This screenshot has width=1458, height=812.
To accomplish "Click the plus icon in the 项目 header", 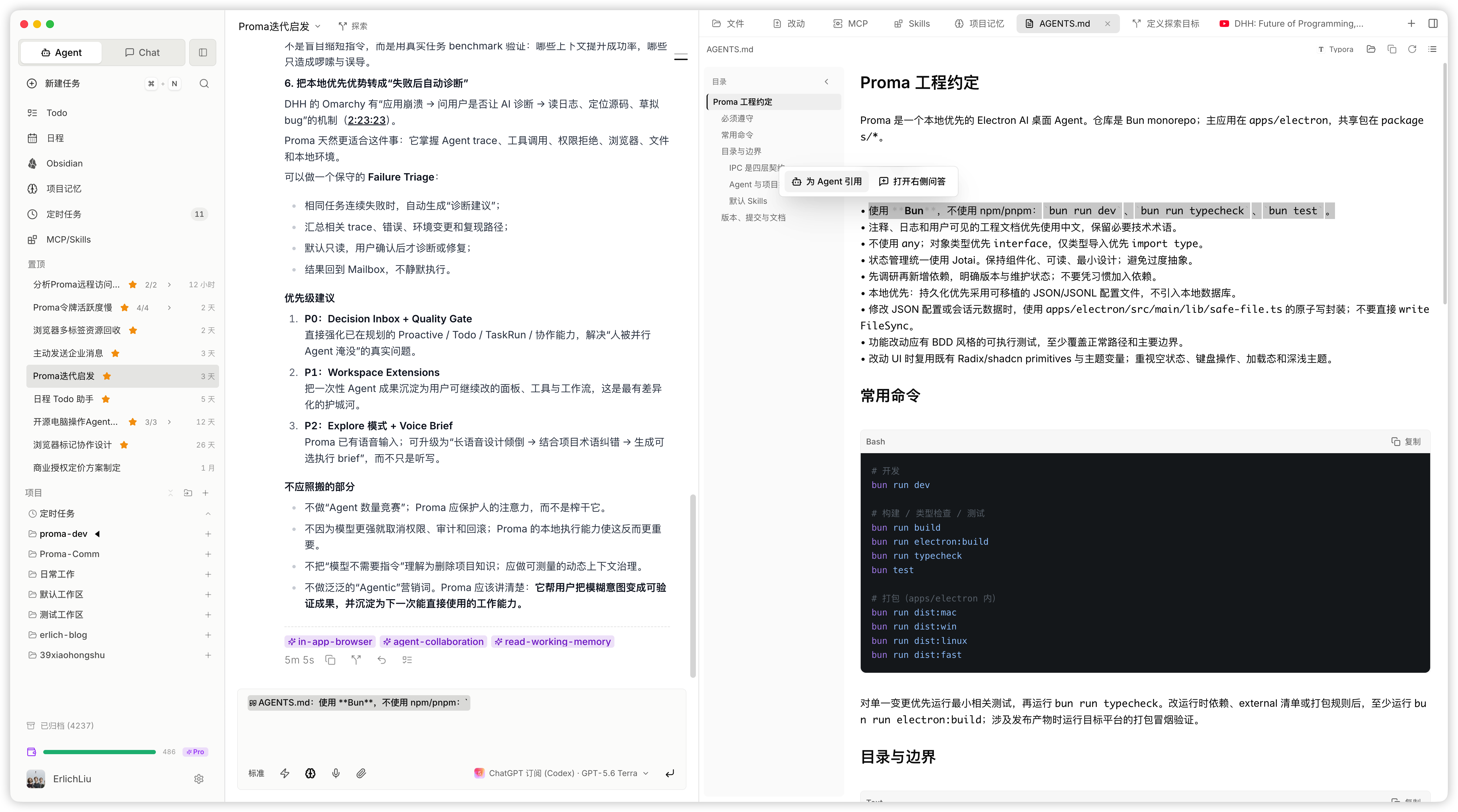I will (206, 493).
